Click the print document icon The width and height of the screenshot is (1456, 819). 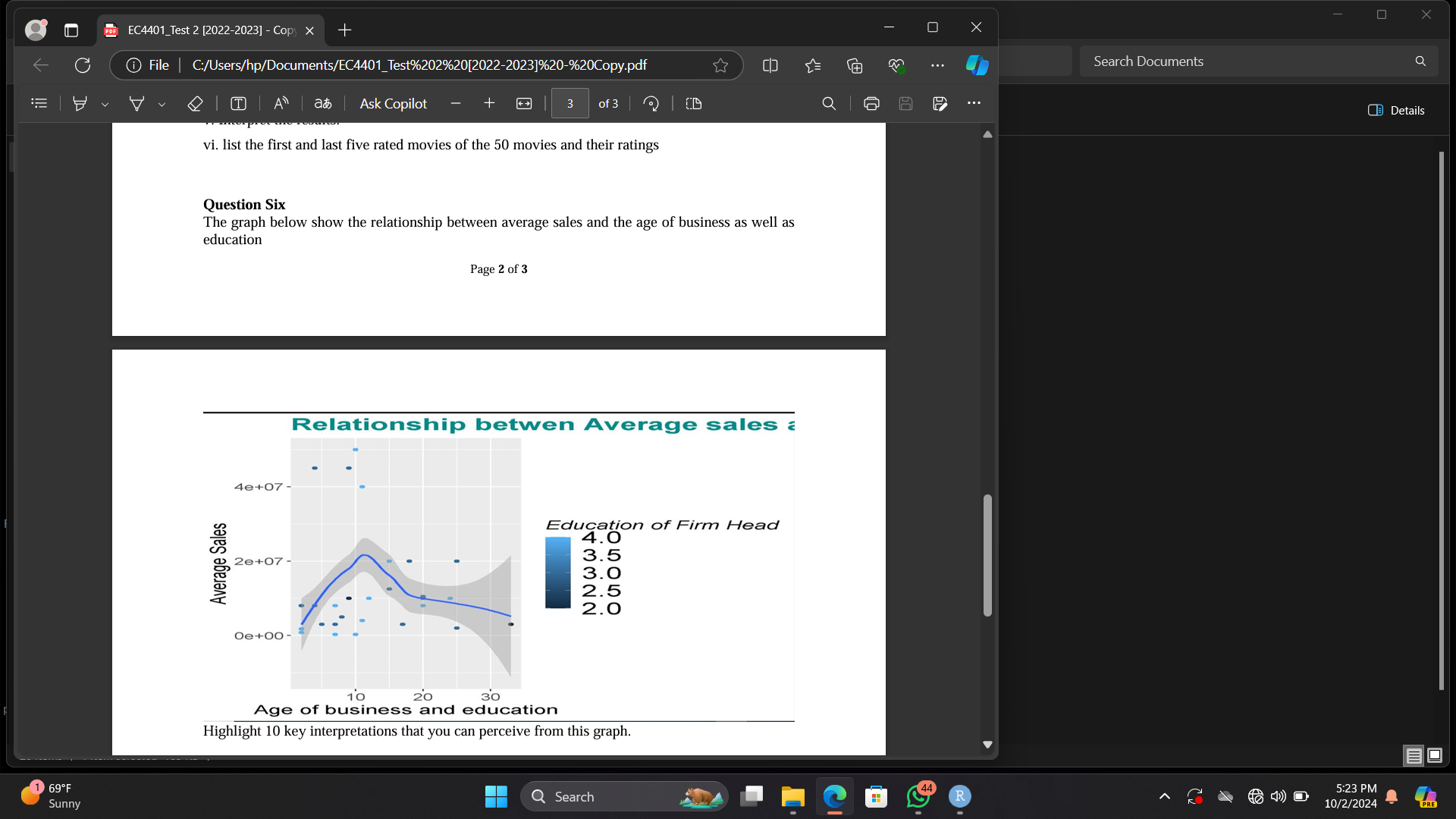point(870,104)
